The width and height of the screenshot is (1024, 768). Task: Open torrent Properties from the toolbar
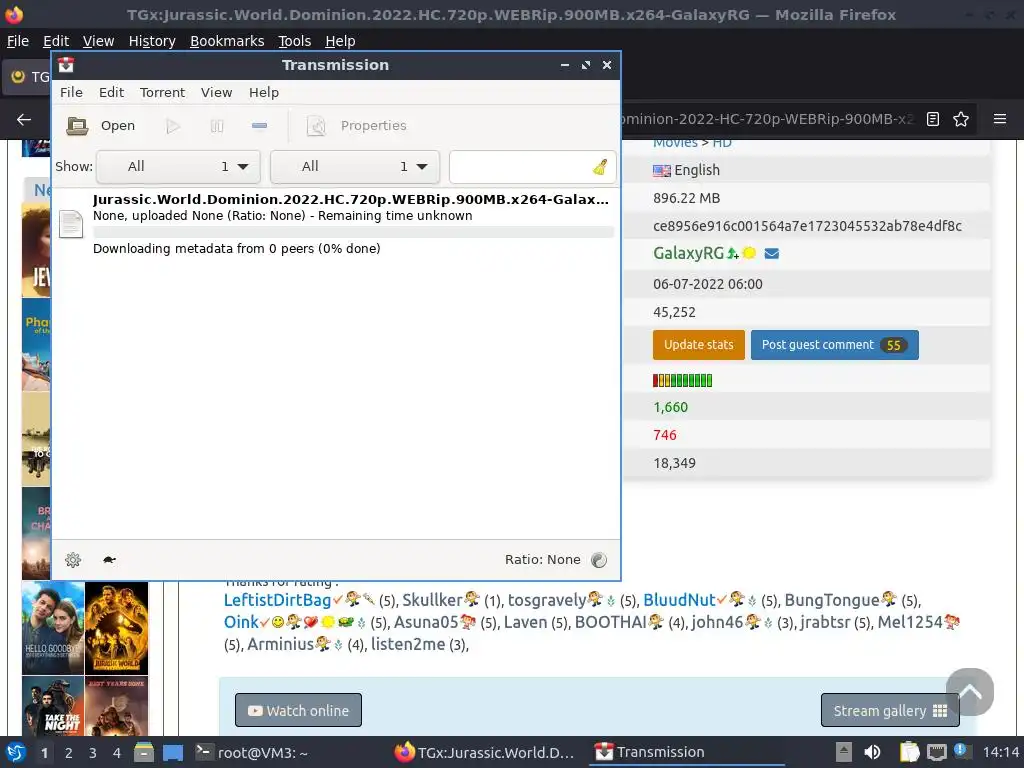357,125
